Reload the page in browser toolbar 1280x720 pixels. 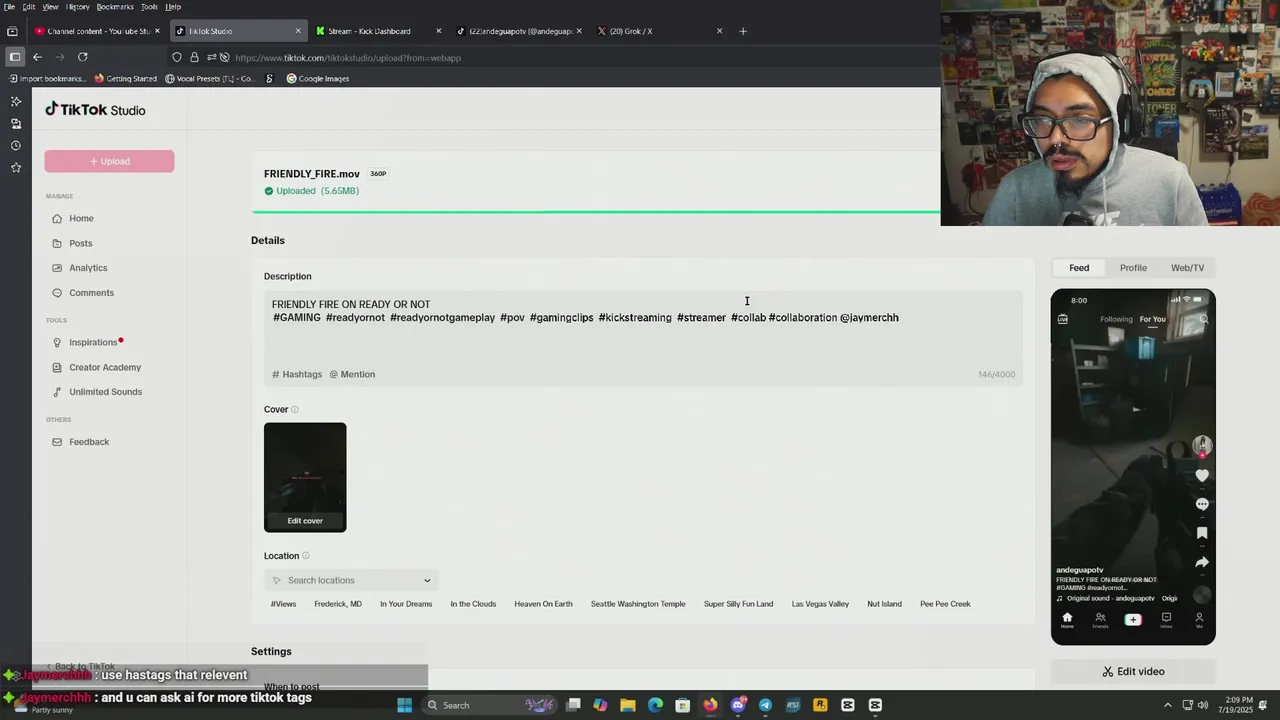pyautogui.click(x=83, y=57)
